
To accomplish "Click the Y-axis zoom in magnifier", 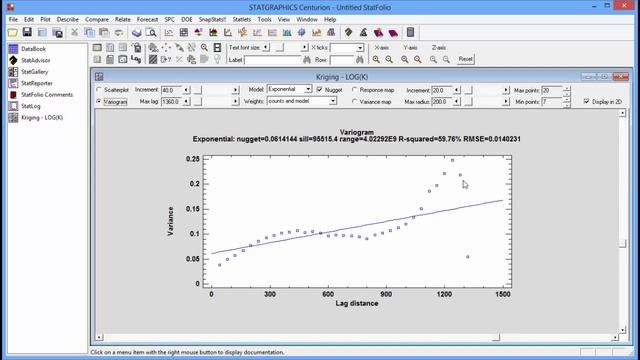I will (404, 60).
